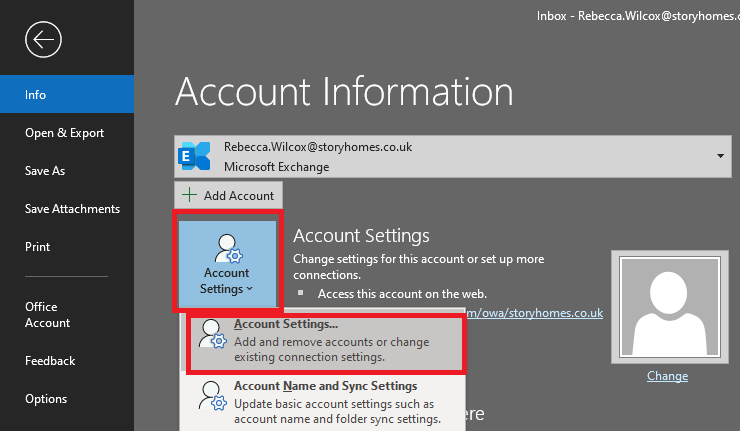The height and width of the screenshot is (431, 740).
Task: Open the Feedback page
Action: coord(67,361)
